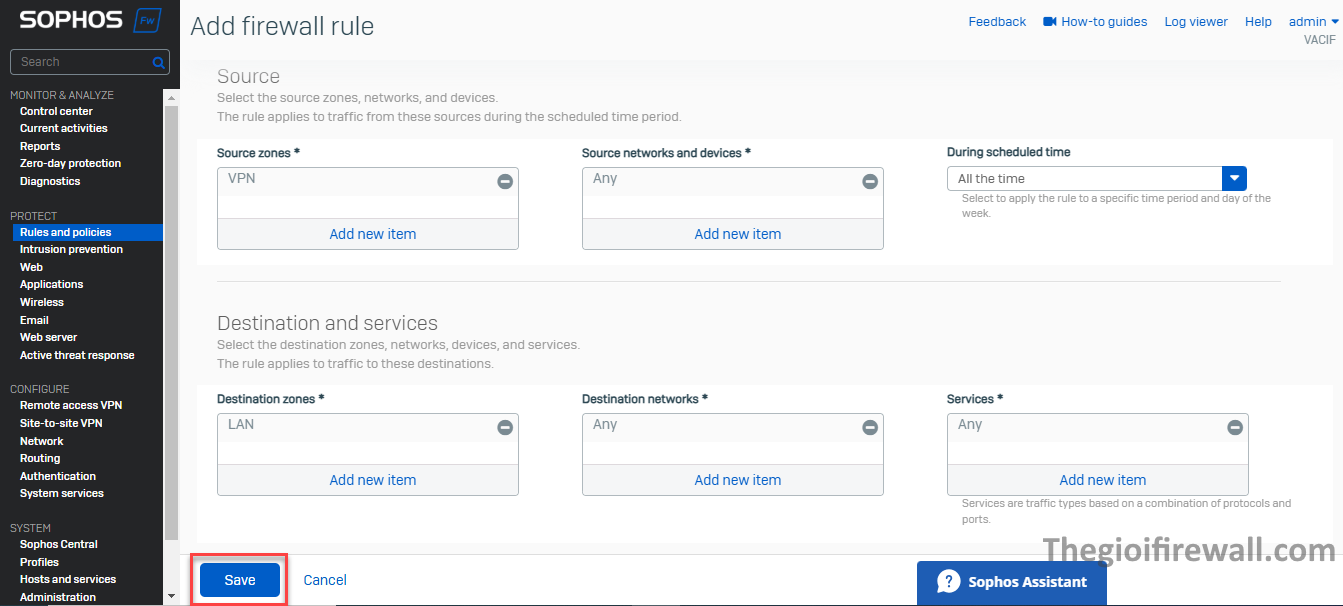
Task: Save the firewall rule
Action: tap(240, 580)
